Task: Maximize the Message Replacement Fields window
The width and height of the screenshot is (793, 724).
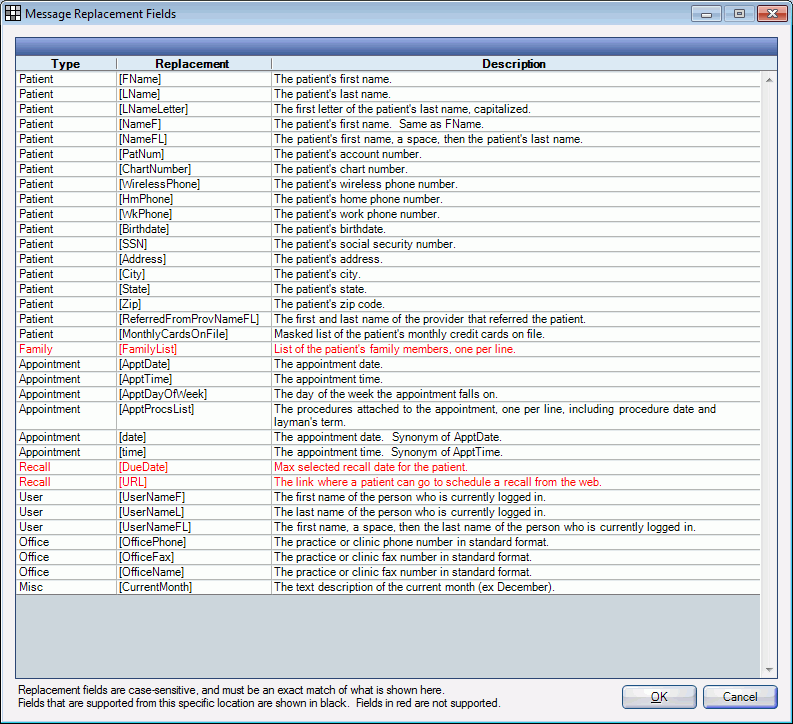Action: coord(739,14)
